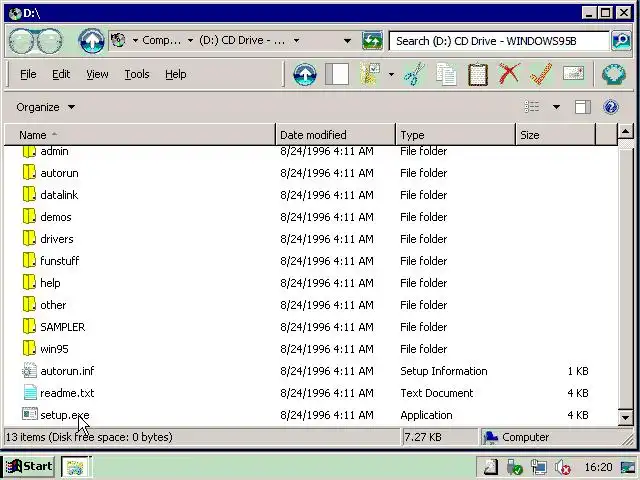Click the muted volume tray icon
Viewport: 640px width, 480px height.
(x=562, y=467)
